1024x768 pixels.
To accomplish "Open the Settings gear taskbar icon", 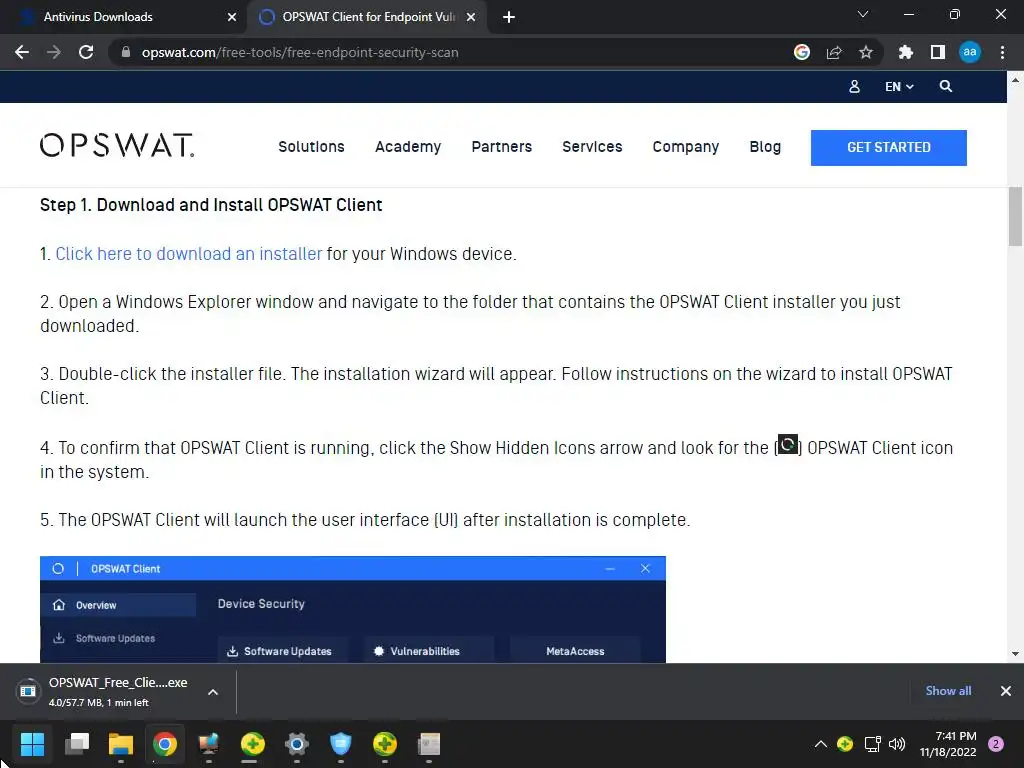I will (x=296, y=743).
